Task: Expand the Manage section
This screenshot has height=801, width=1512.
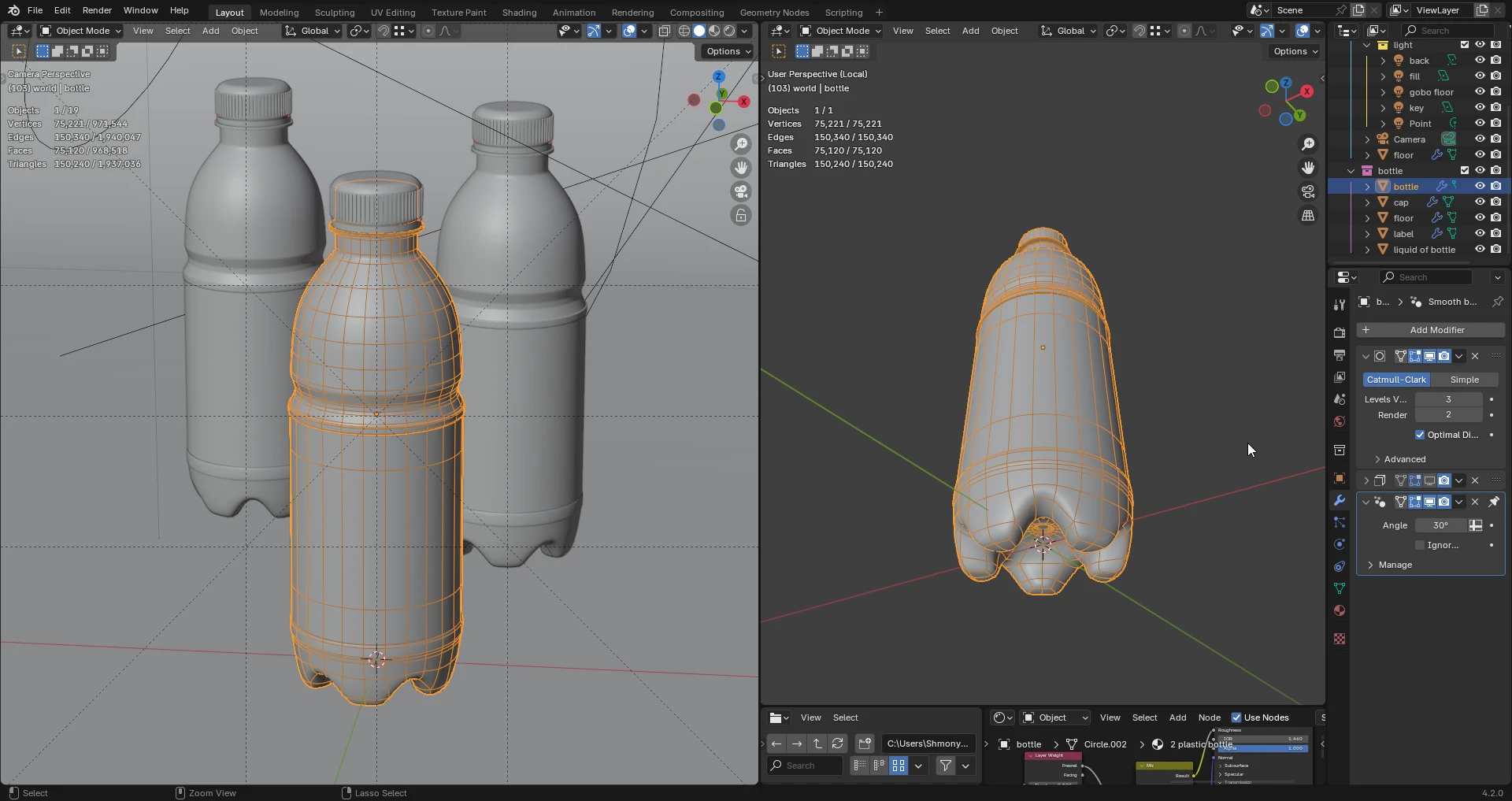Action: pos(1395,565)
